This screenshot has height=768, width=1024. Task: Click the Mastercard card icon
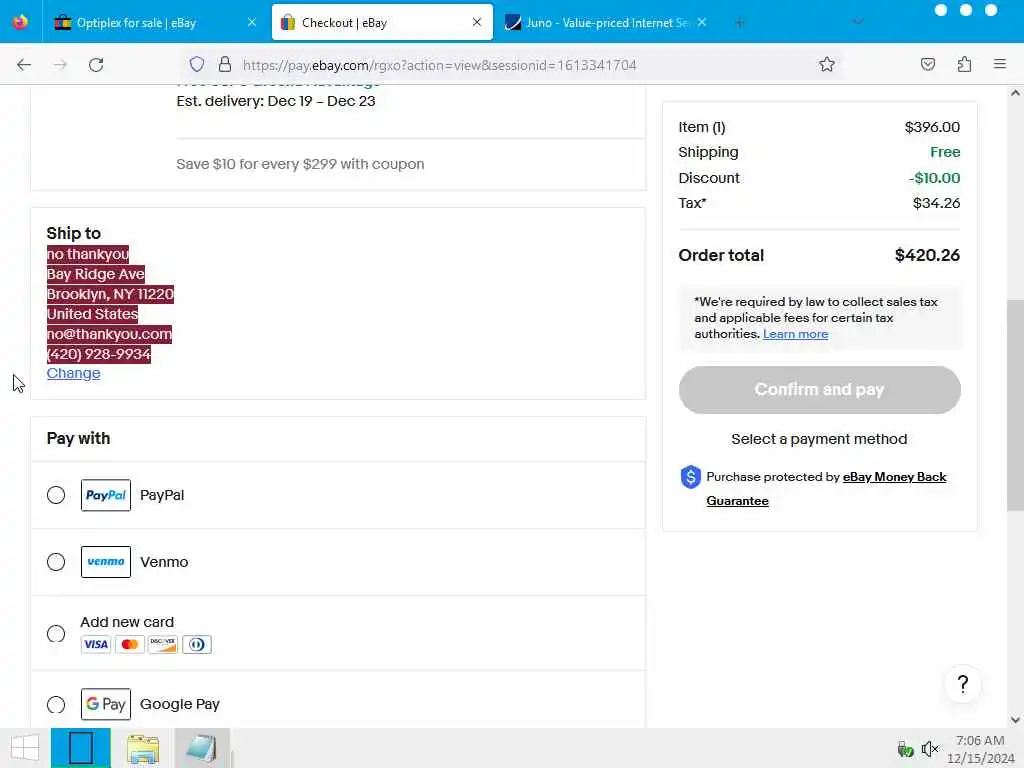[x=129, y=645]
